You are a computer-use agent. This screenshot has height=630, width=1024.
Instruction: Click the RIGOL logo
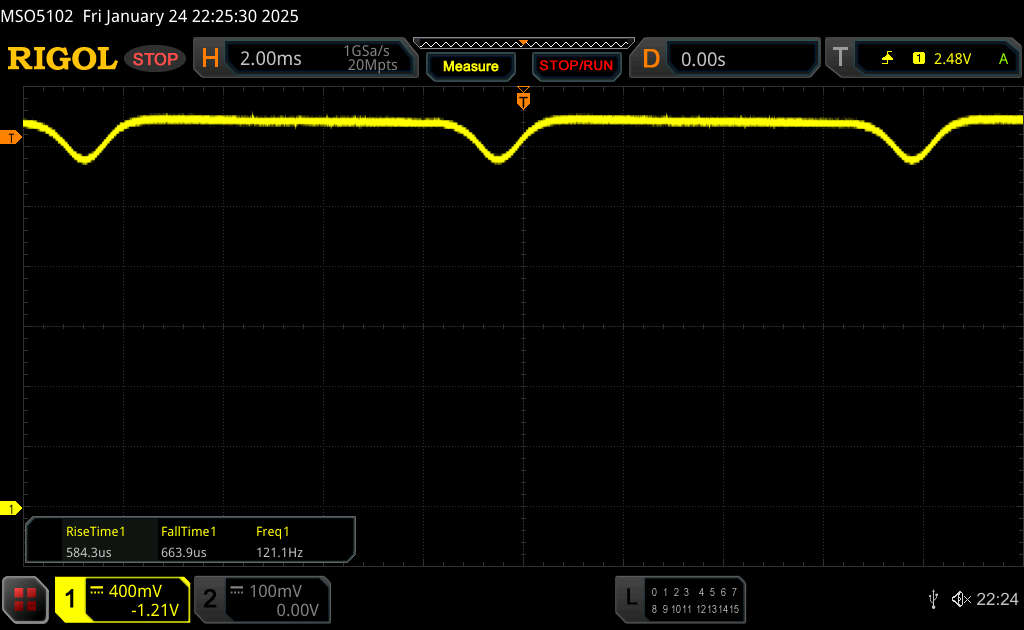[62, 59]
